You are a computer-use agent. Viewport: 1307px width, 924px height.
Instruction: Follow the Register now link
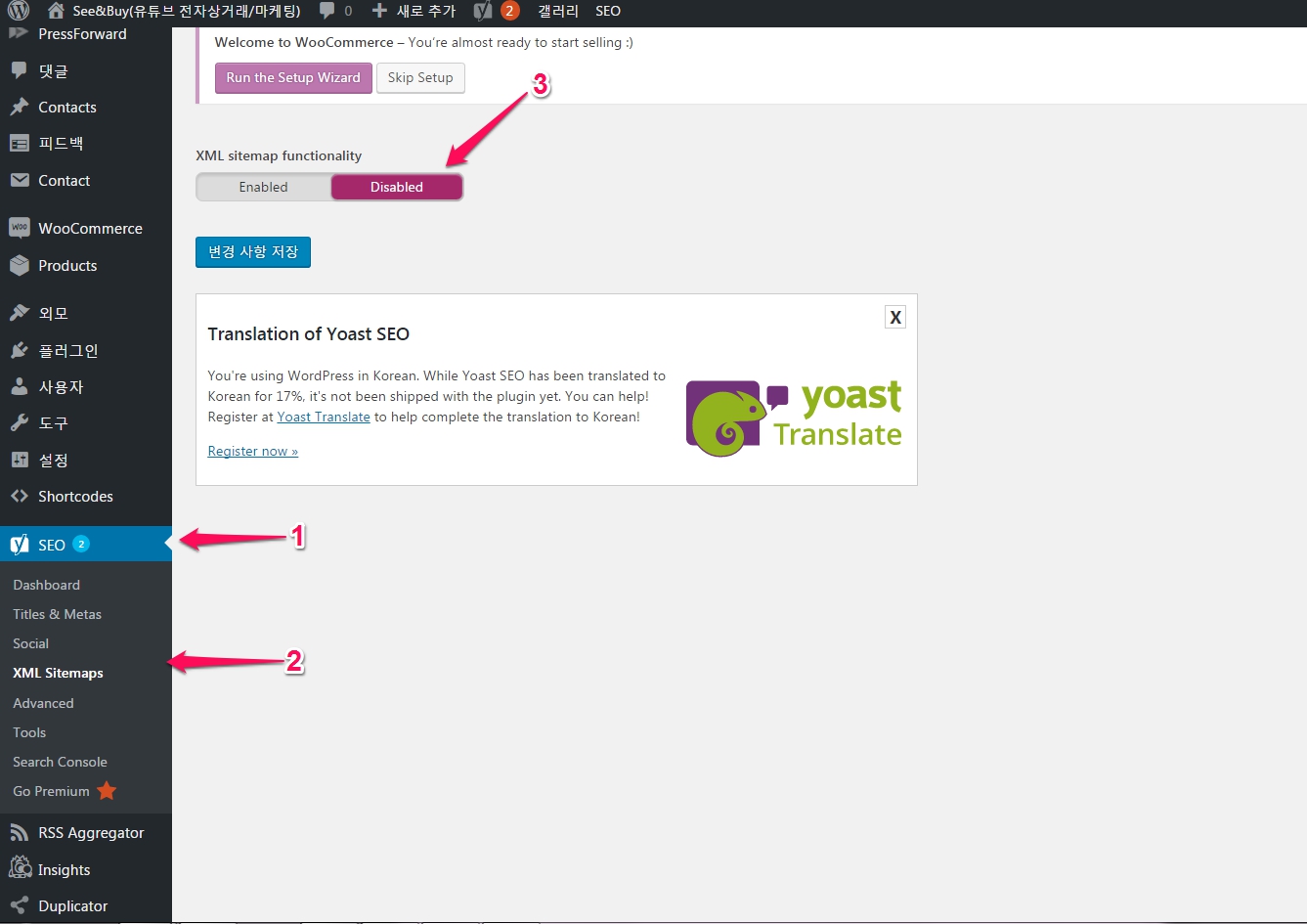(252, 452)
